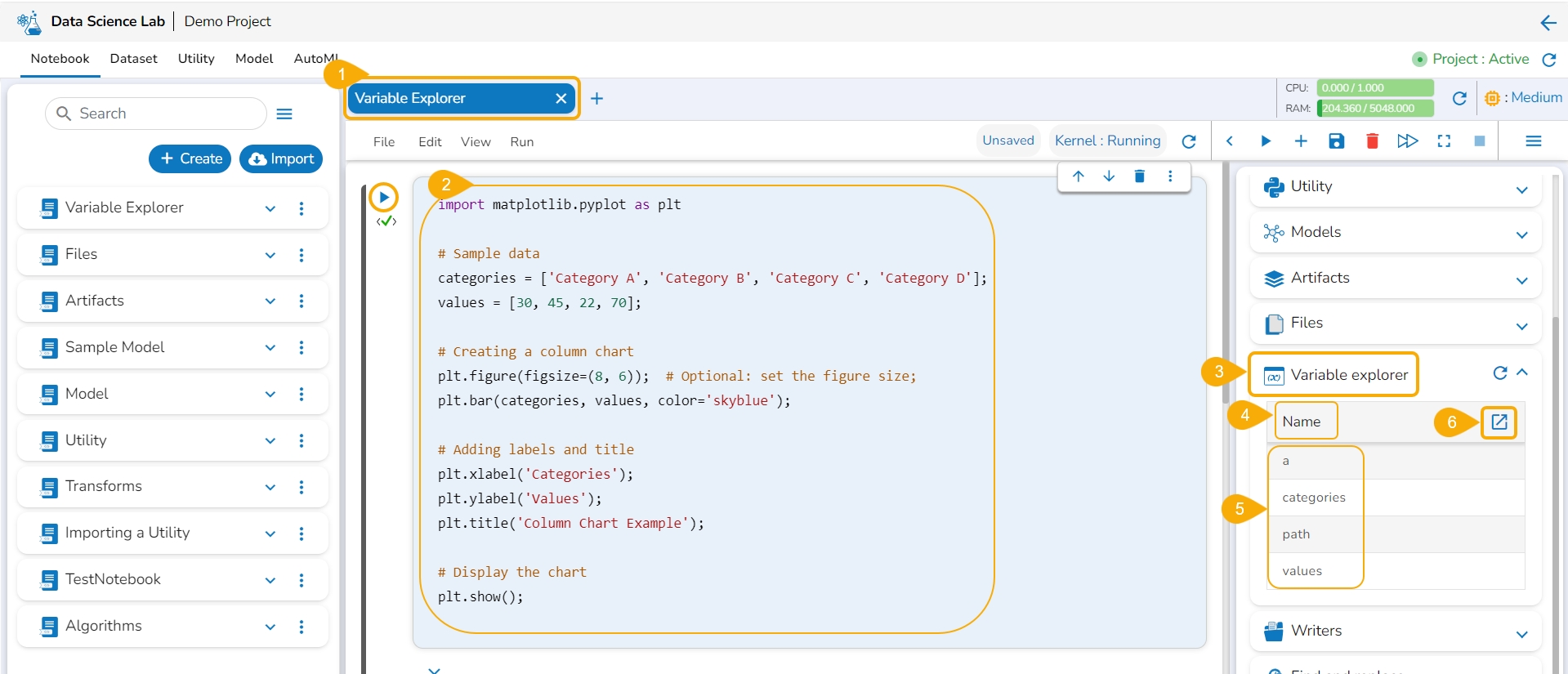Image resolution: width=1568 pixels, height=674 pixels.
Task: Open options menu for TestNotebook
Action: point(302,580)
